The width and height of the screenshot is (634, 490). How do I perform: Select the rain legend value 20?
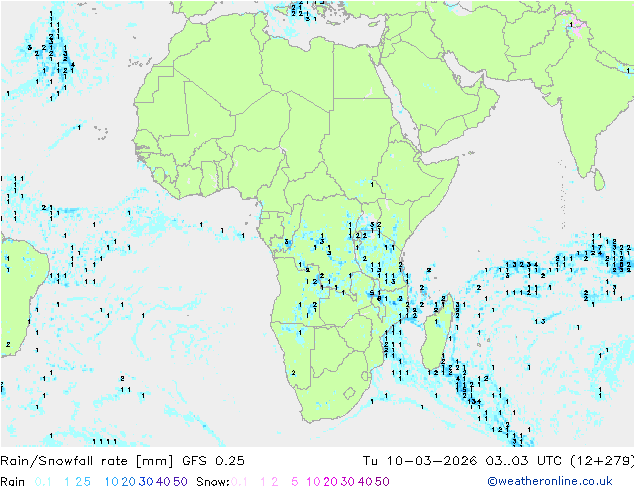(x=128, y=482)
